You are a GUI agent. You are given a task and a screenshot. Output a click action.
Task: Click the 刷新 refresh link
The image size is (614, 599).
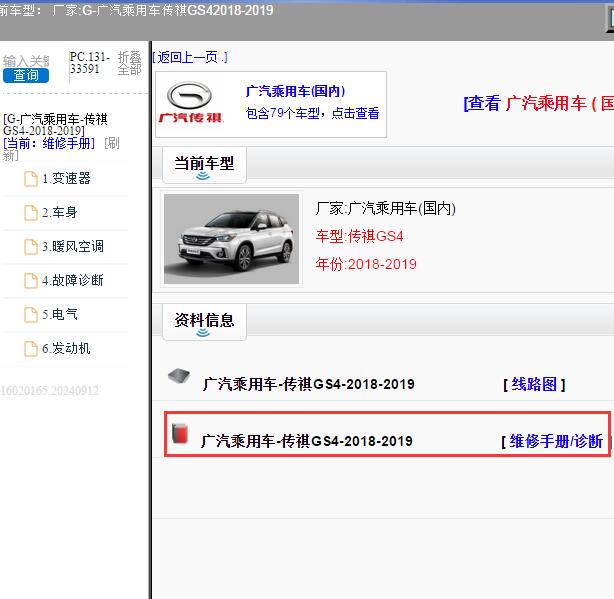pyautogui.click(x=61, y=149)
